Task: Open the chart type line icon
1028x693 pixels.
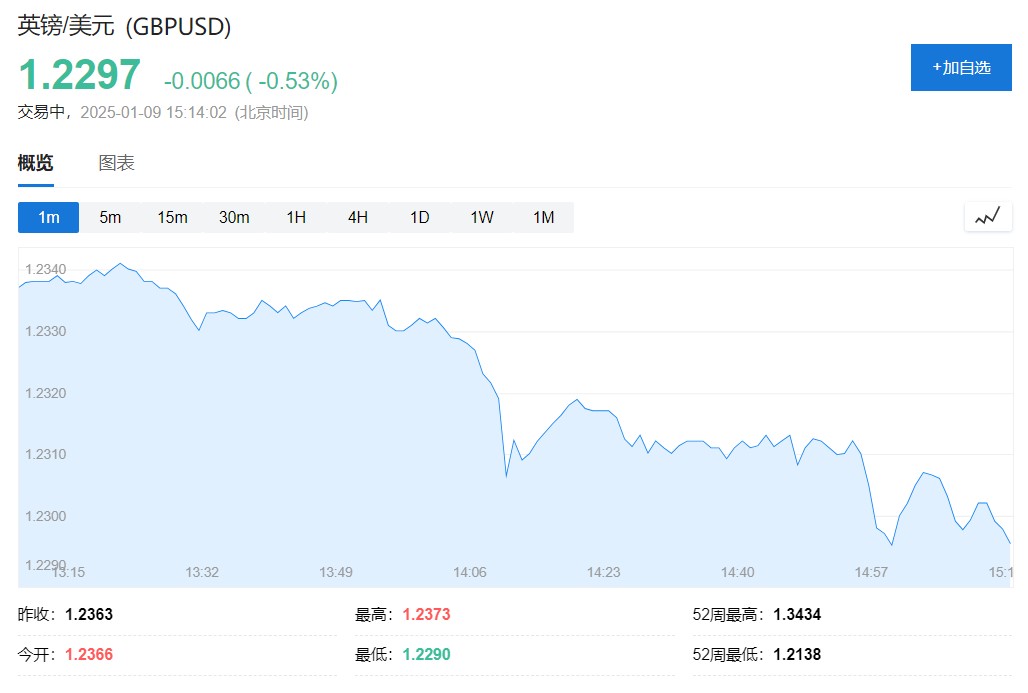Action: pos(988,217)
